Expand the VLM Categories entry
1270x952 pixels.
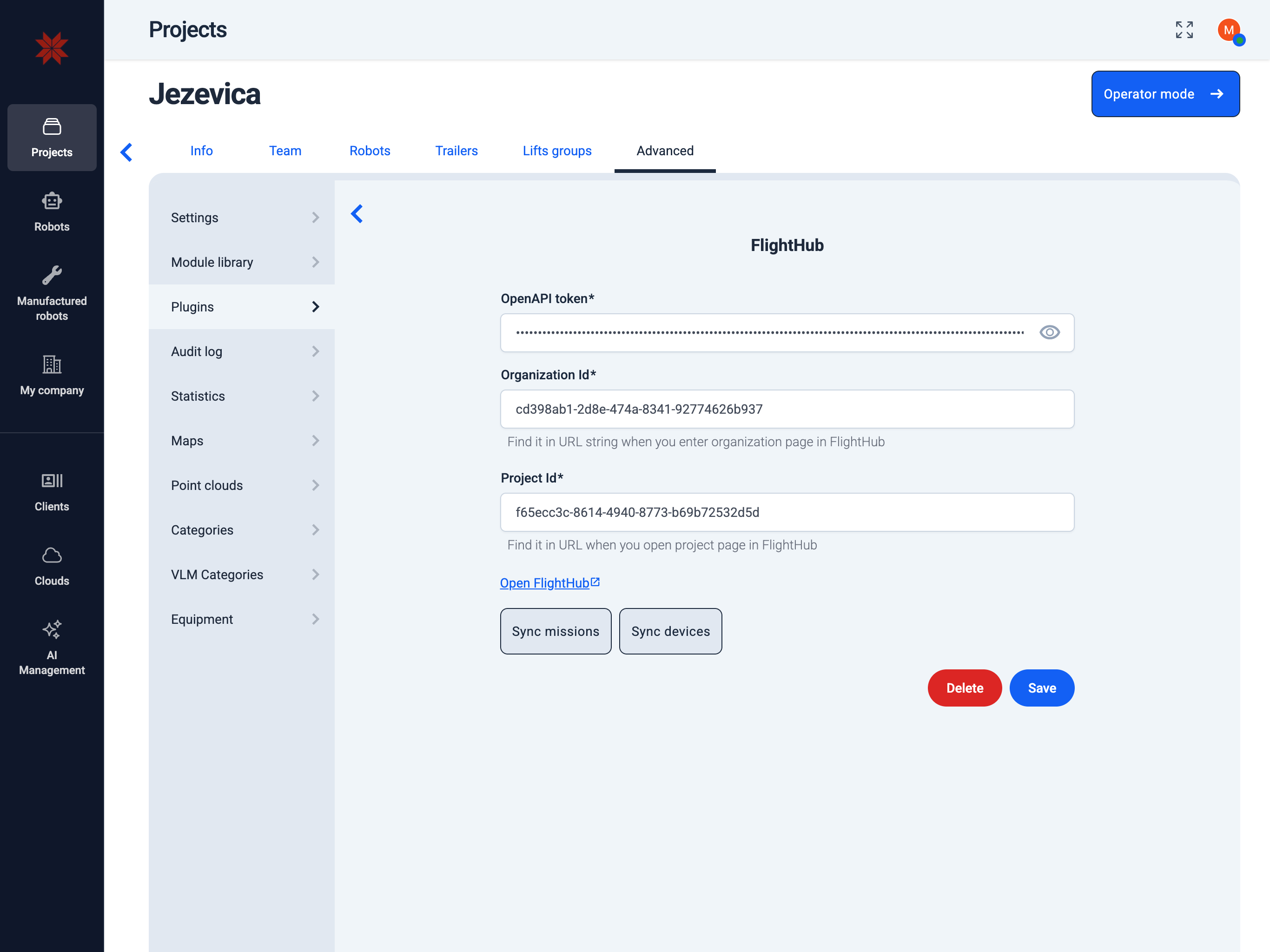(x=241, y=574)
